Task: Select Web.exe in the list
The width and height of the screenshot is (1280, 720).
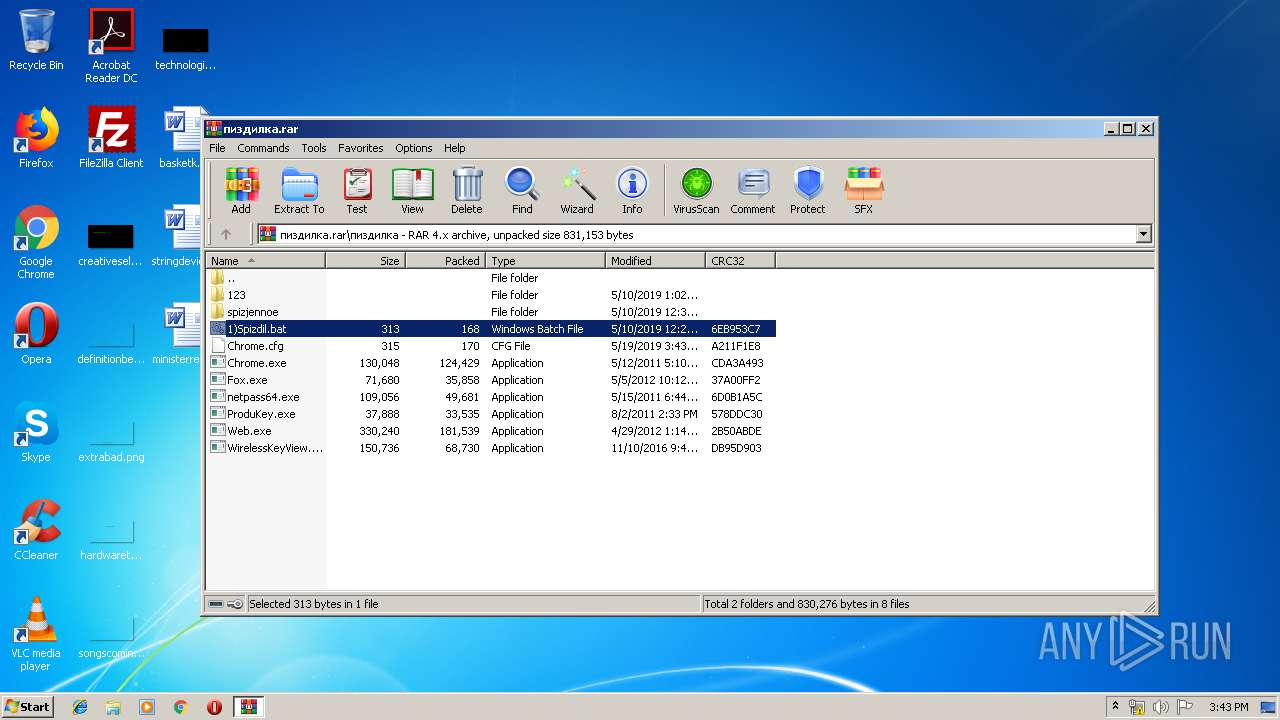Action: tap(491, 431)
